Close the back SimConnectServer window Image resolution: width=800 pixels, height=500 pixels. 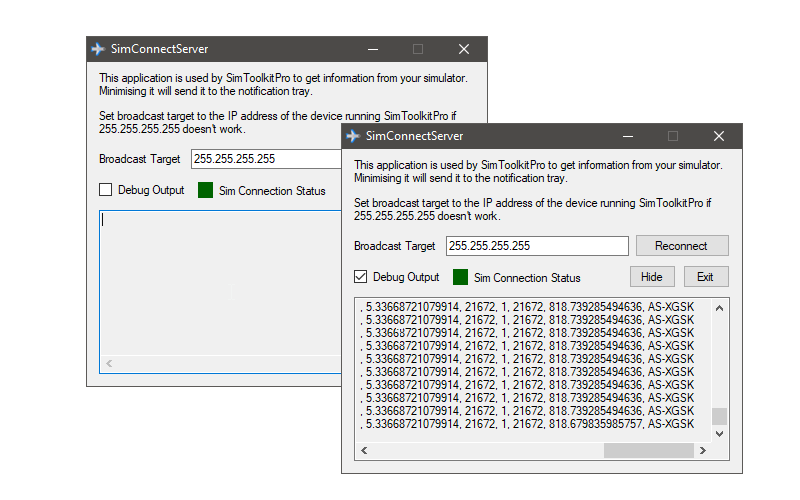[464, 49]
